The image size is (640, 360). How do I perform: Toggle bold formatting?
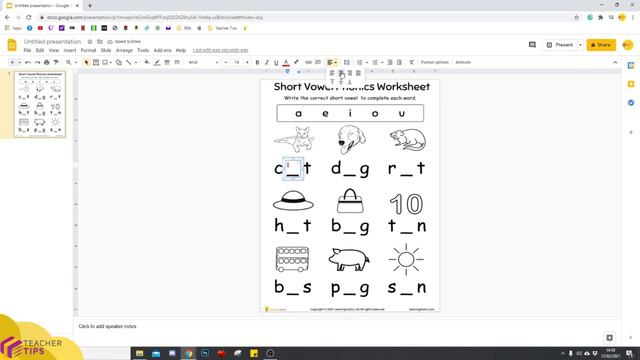(x=257, y=62)
